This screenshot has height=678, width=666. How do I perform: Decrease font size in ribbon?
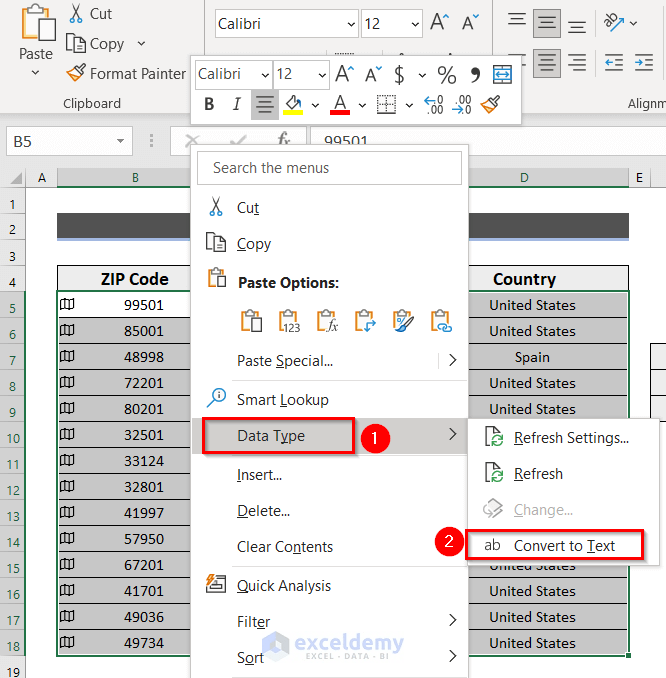(x=470, y=22)
